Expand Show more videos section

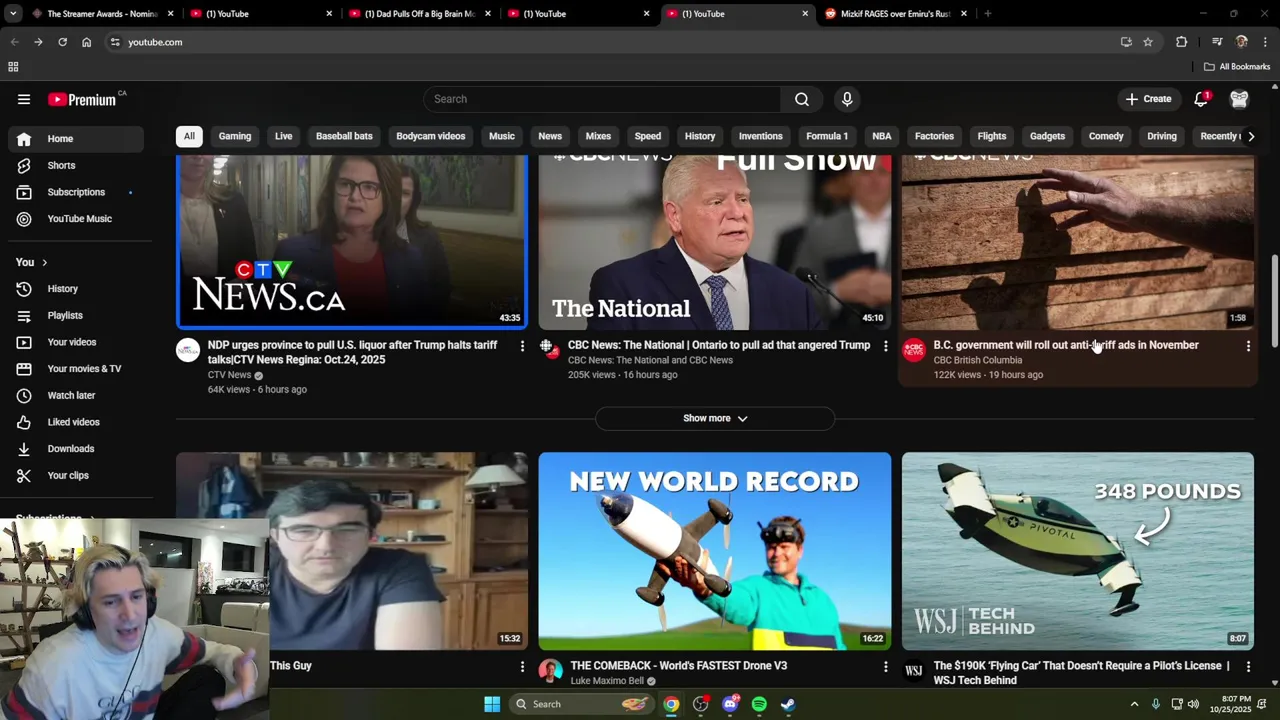coord(715,418)
